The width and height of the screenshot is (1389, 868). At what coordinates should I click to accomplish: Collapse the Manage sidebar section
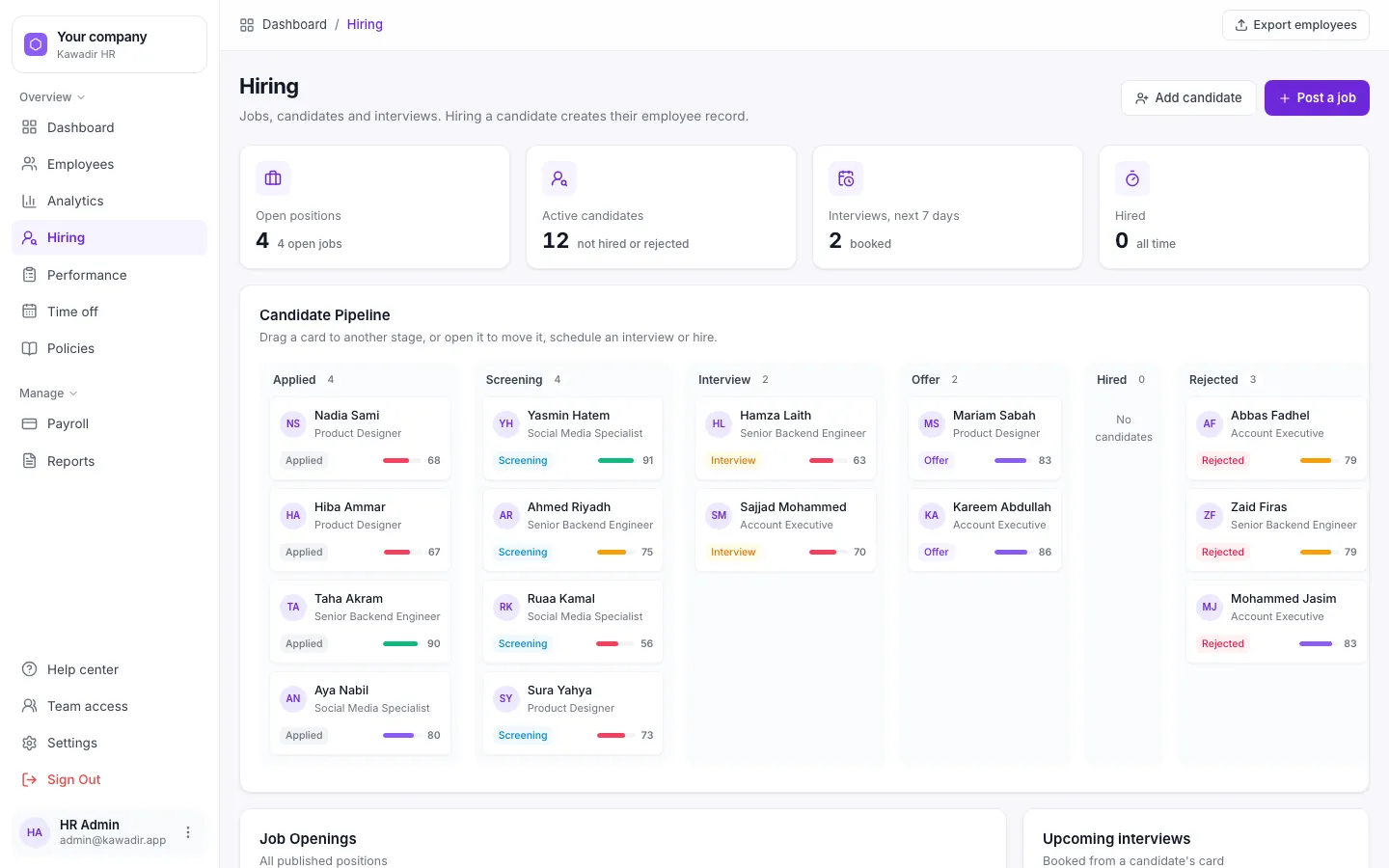48,393
